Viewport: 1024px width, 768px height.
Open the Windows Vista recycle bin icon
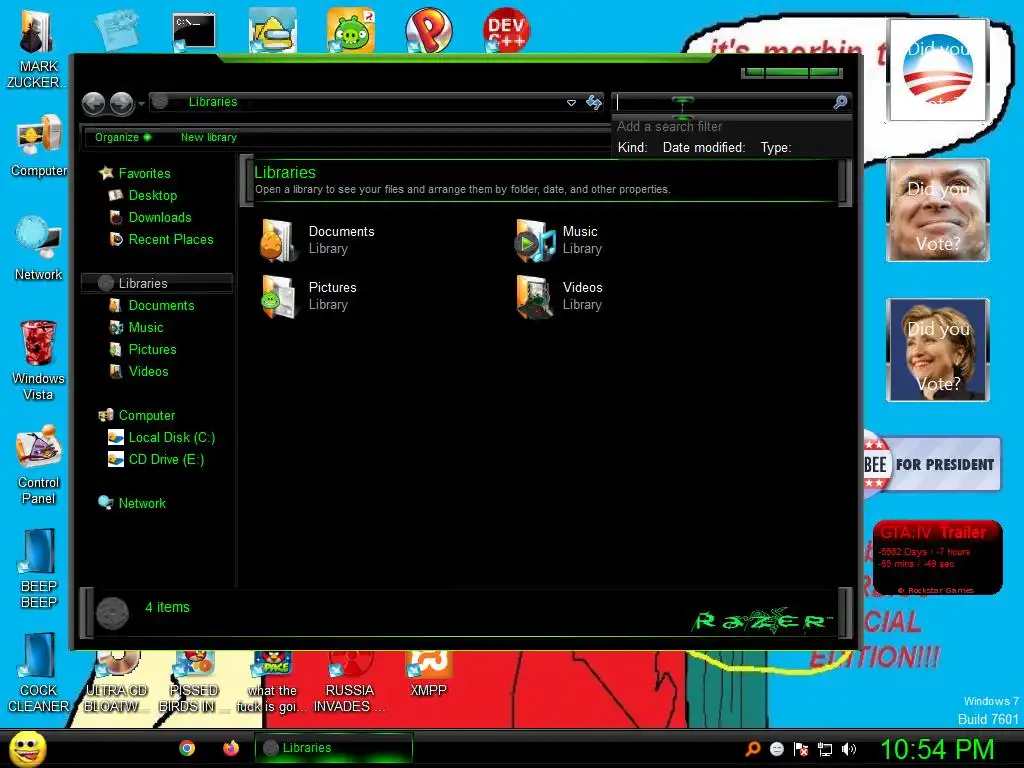(39, 359)
